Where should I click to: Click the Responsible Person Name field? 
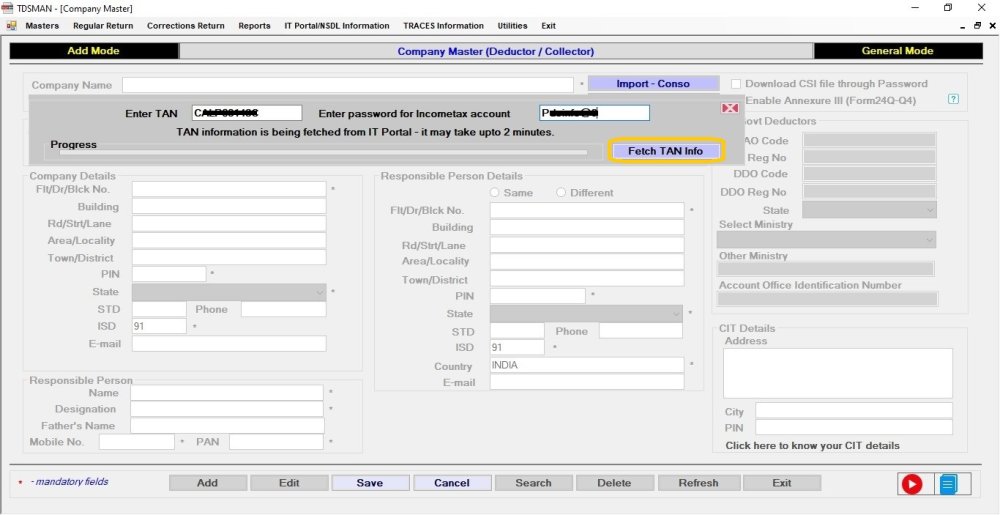[x=227, y=393]
